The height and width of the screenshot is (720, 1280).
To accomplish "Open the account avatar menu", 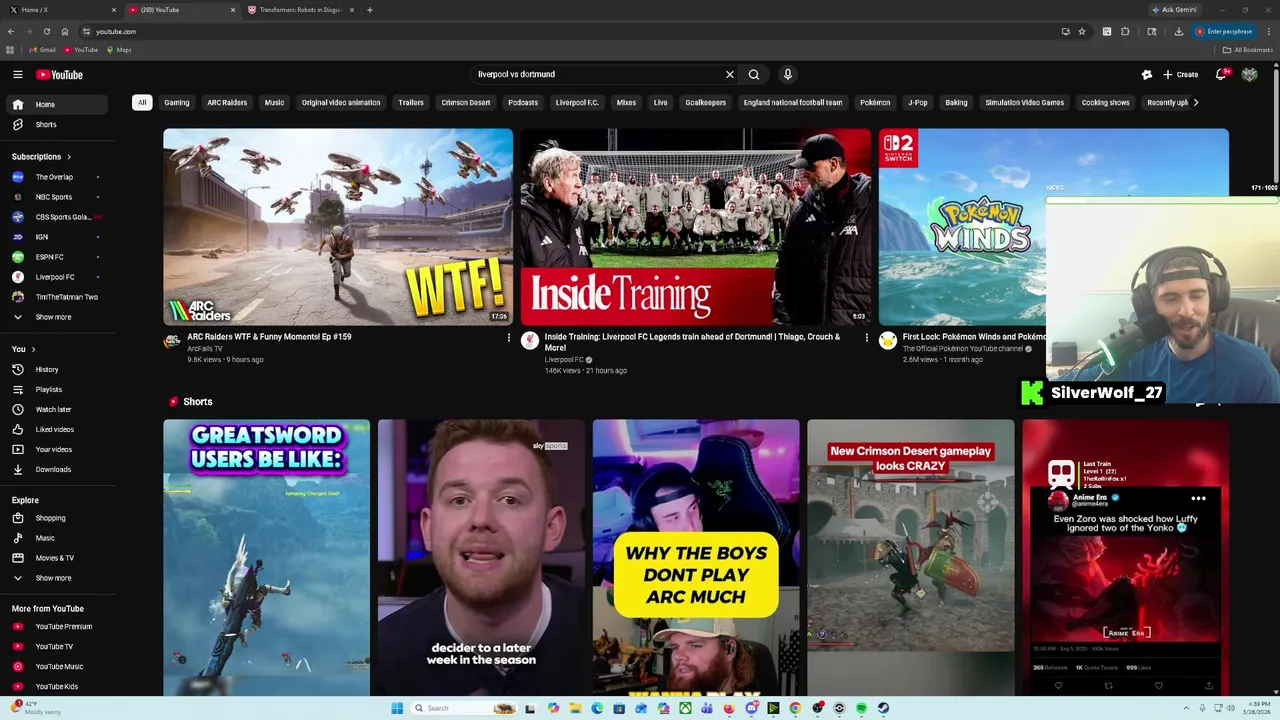I will click(1249, 74).
